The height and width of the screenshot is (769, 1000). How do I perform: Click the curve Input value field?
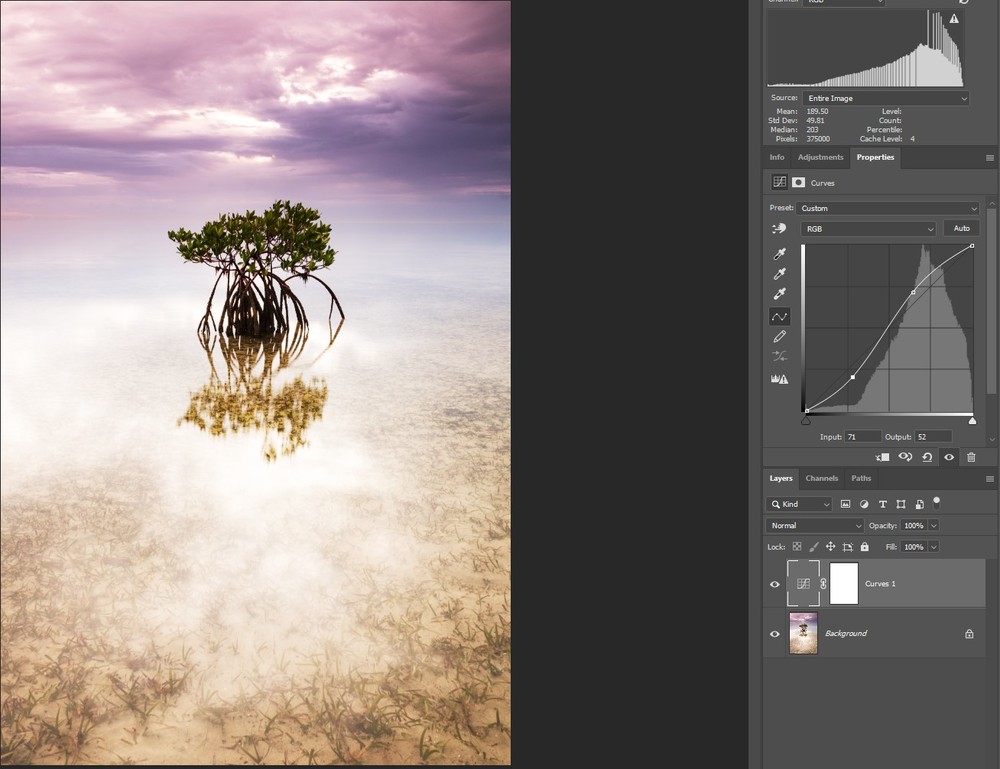coord(863,437)
